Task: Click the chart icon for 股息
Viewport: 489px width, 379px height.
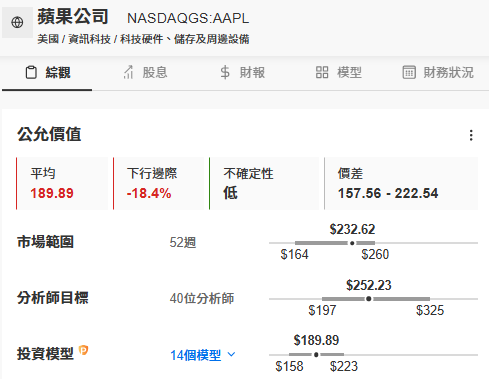Action: pos(128,72)
